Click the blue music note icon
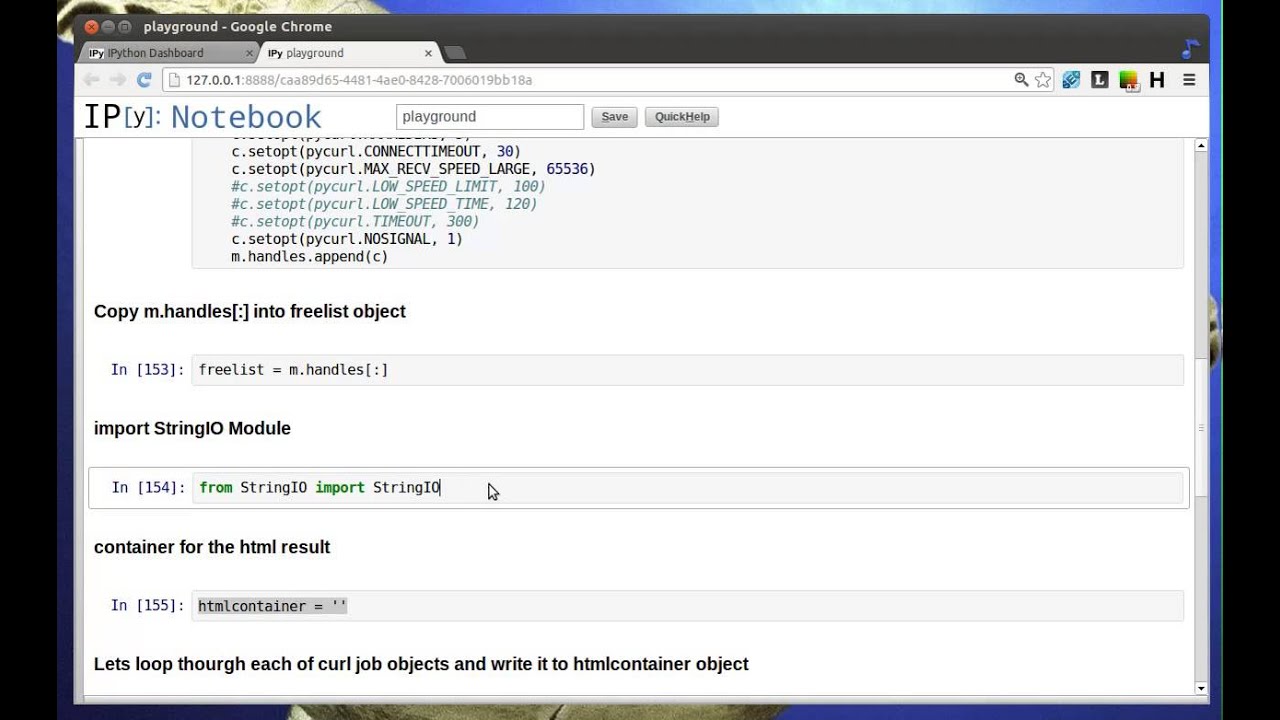Image resolution: width=1280 pixels, height=720 pixels. (x=1190, y=49)
